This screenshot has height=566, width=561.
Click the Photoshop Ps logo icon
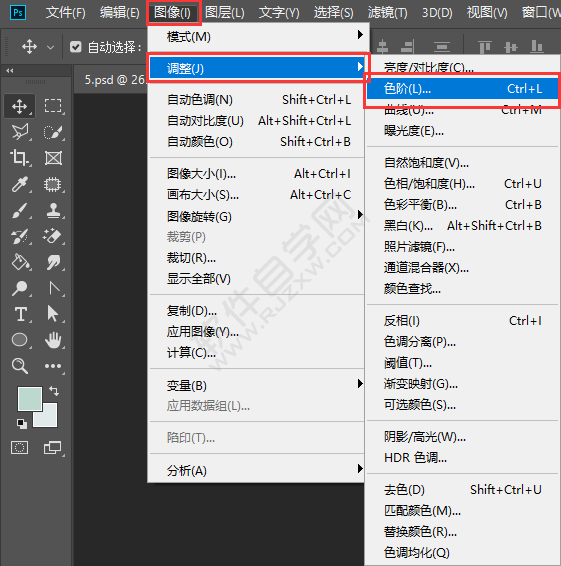18,13
